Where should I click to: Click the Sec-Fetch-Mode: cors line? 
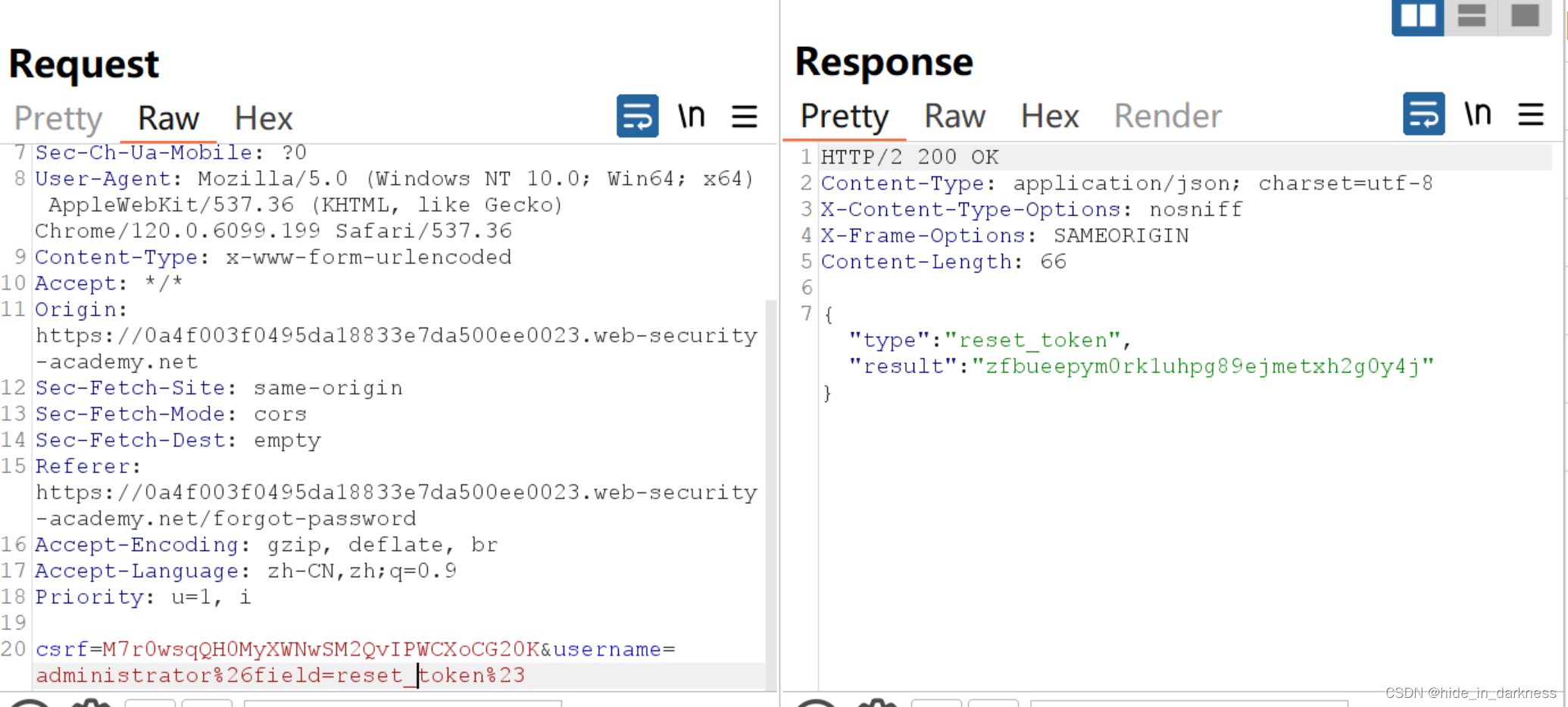pos(170,414)
